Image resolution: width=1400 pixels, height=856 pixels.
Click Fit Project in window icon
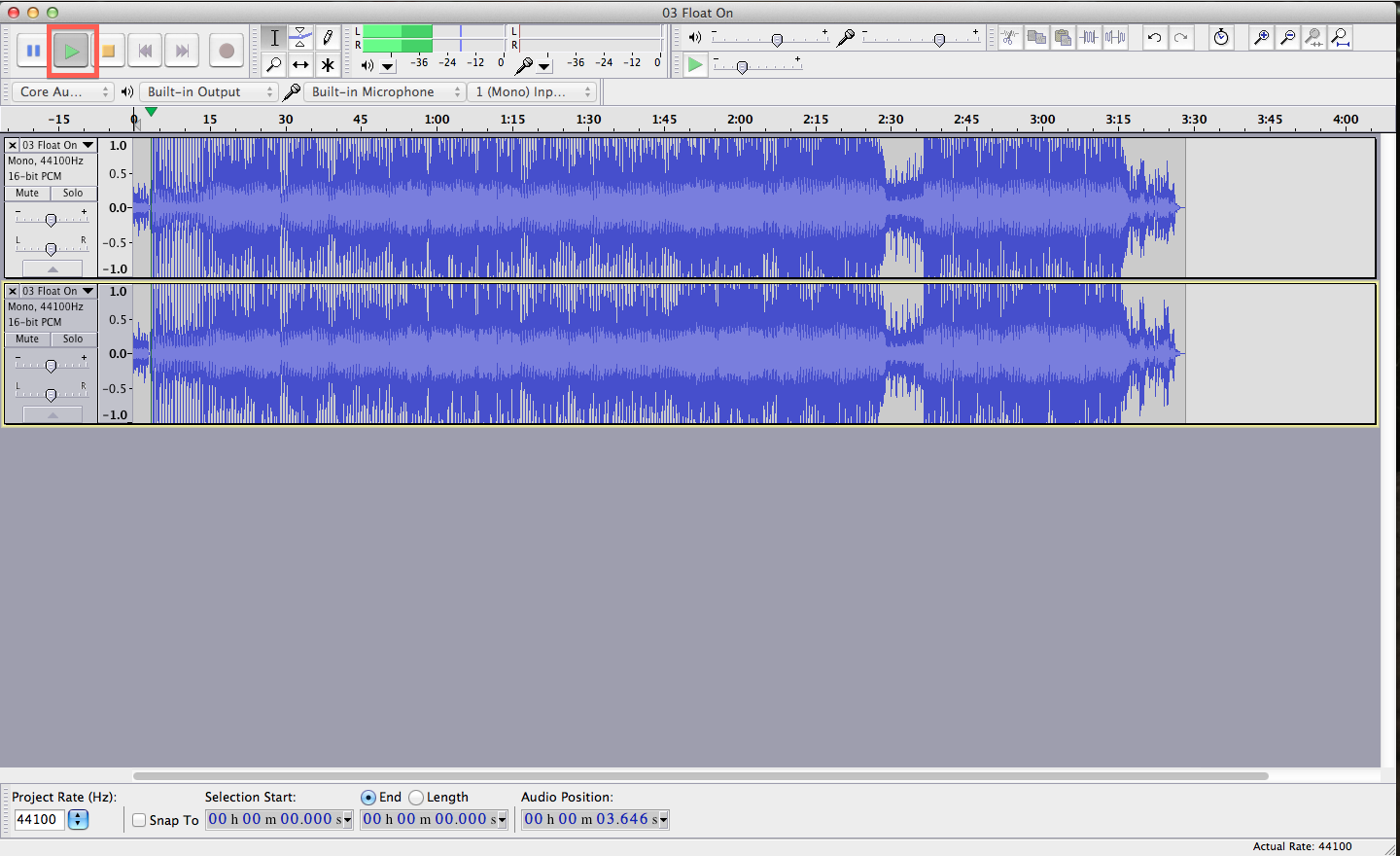[x=1341, y=38]
